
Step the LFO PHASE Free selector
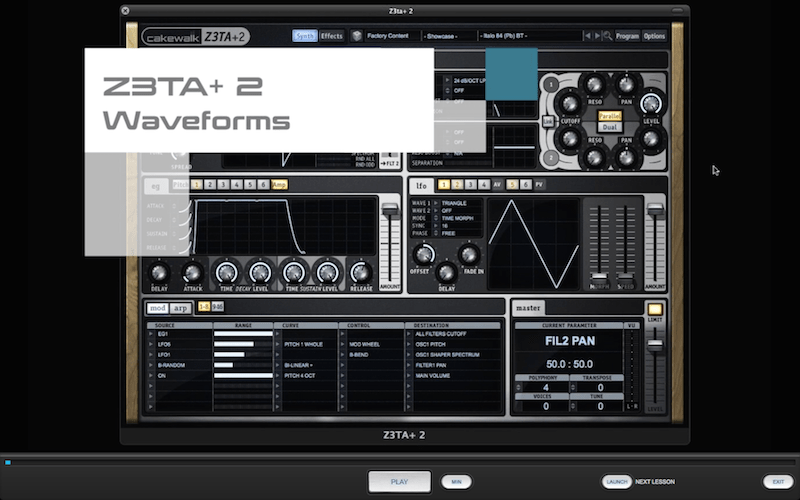(436, 233)
